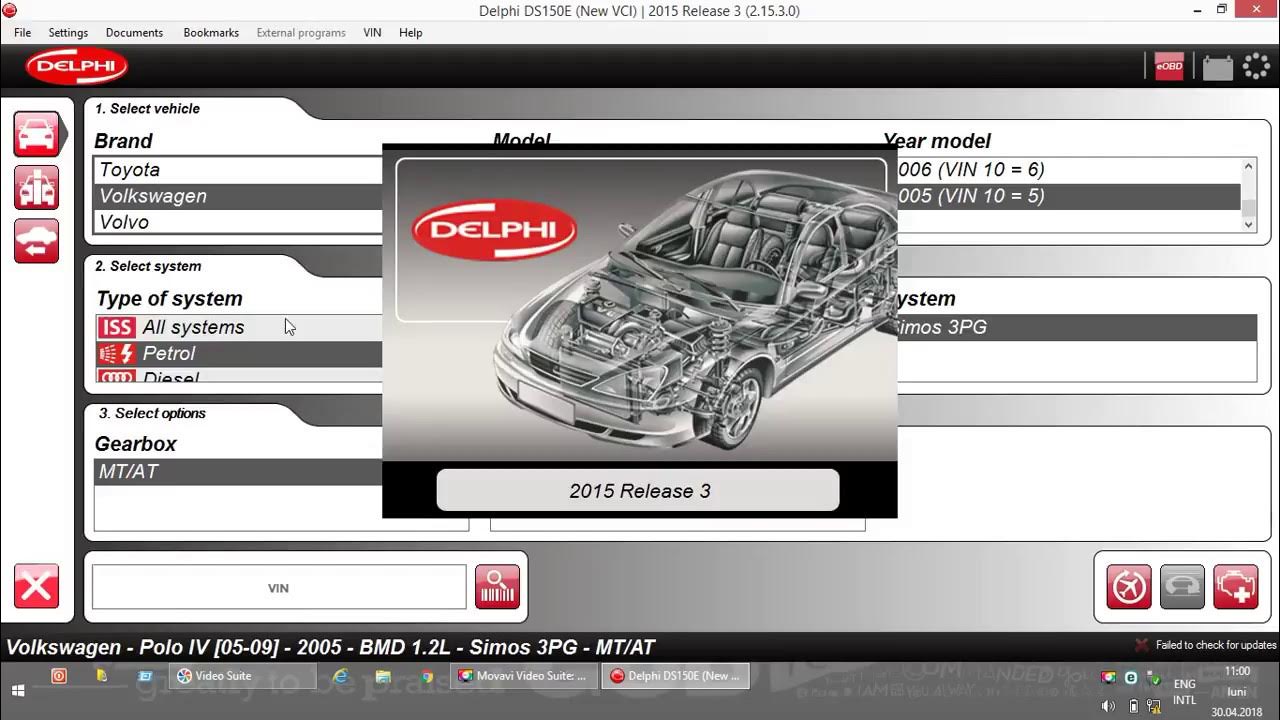Click the VIN barcode search icon

(497, 586)
